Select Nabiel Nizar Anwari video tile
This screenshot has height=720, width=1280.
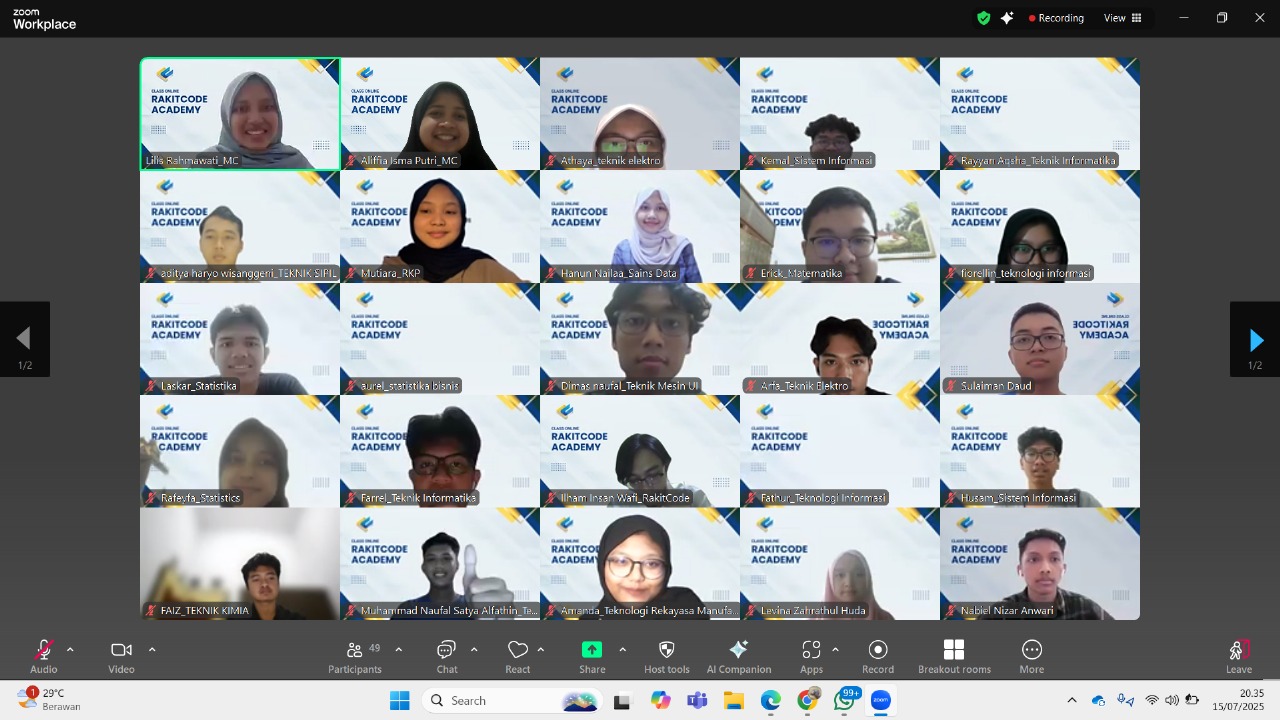tap(1040, 564)
